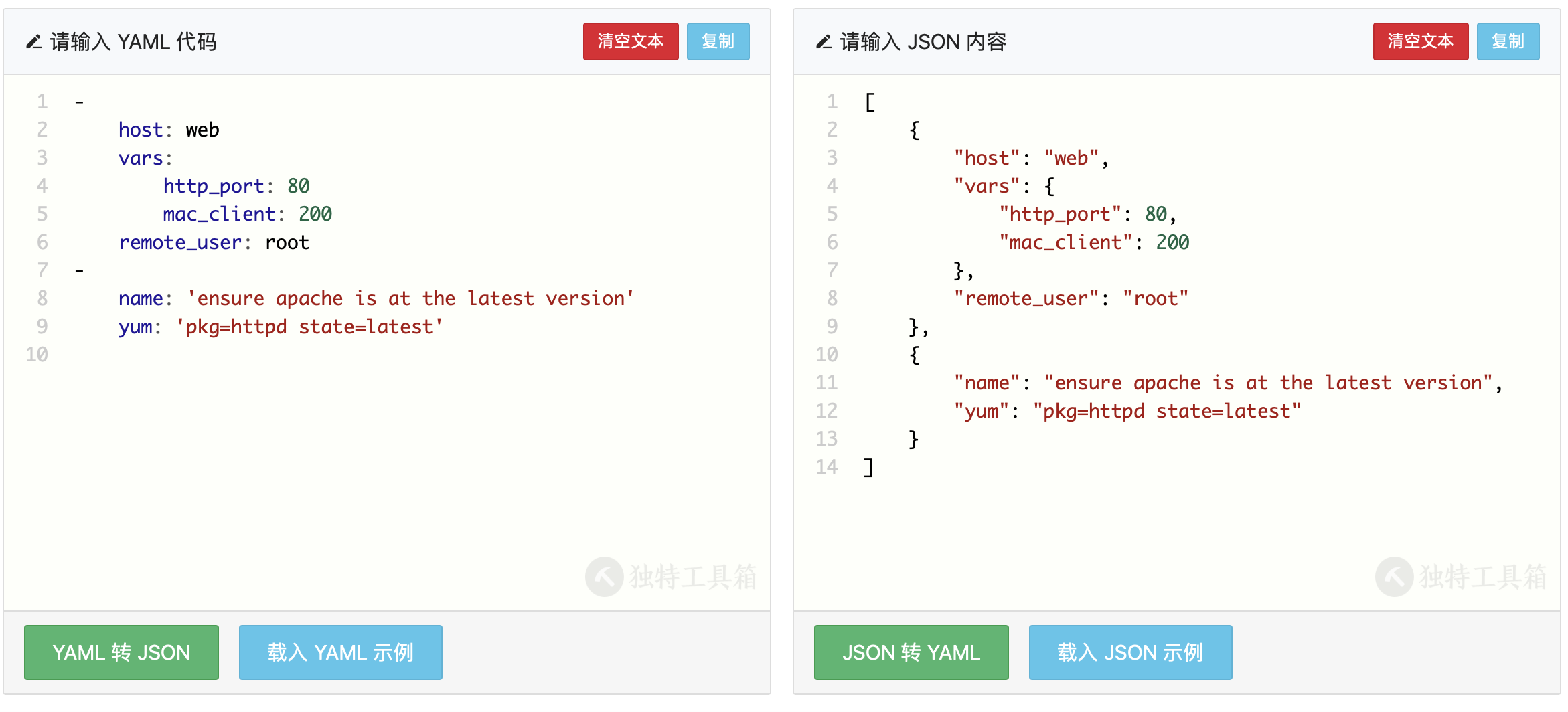Convert with the JSON 转 YAML button
This screenshot has width=1568, height=712.
click(x=911, y=652)
